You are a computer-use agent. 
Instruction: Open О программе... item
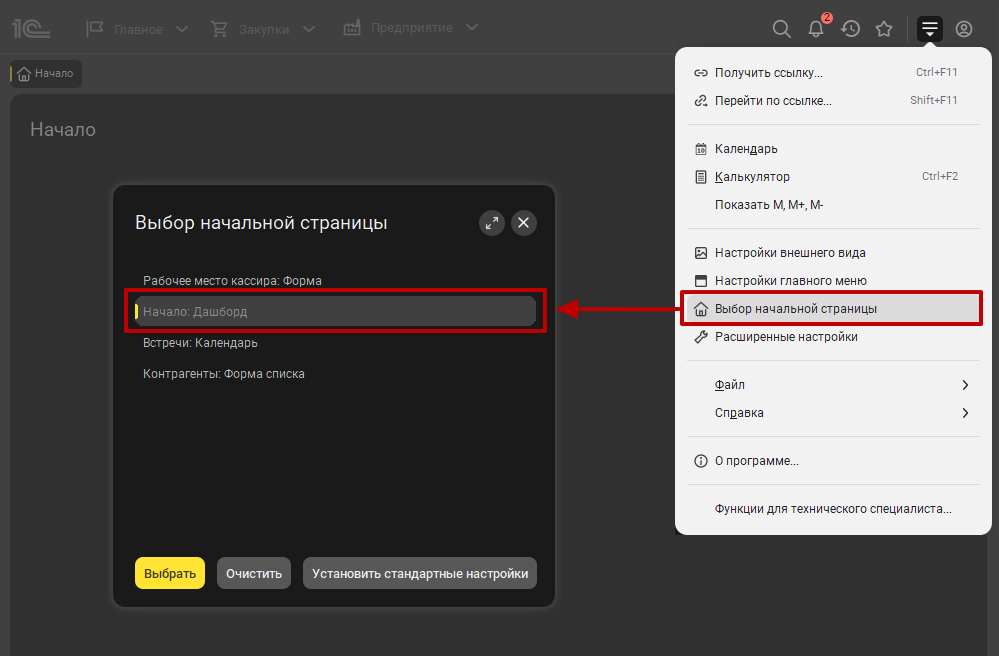[x=833, y=461]
